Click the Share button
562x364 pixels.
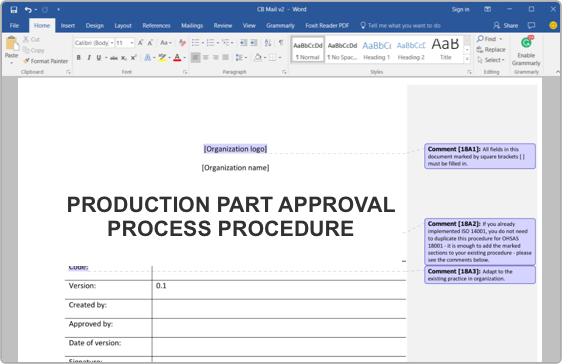506,25
